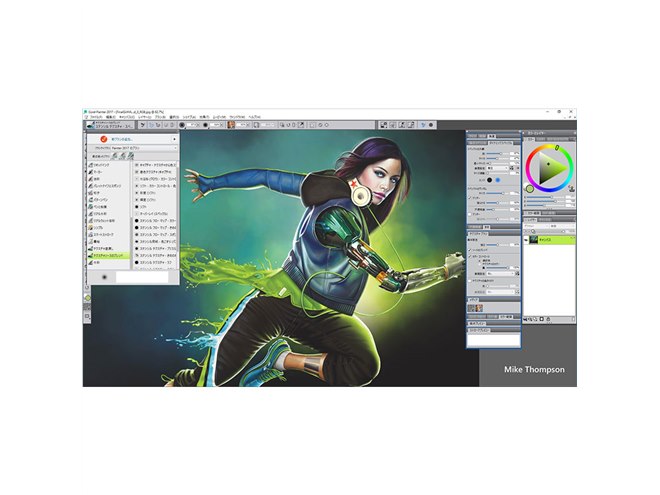The image size is (660, 495).
Task: Open the Layers (レイヤー) menu
Action: (x=144, y=117)
